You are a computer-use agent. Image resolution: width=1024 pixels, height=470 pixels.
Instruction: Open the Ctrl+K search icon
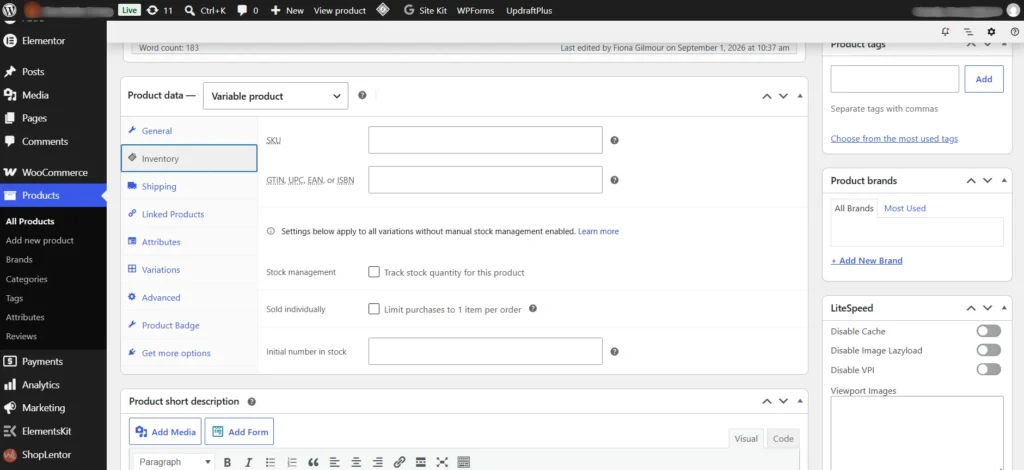coord(189,10)
